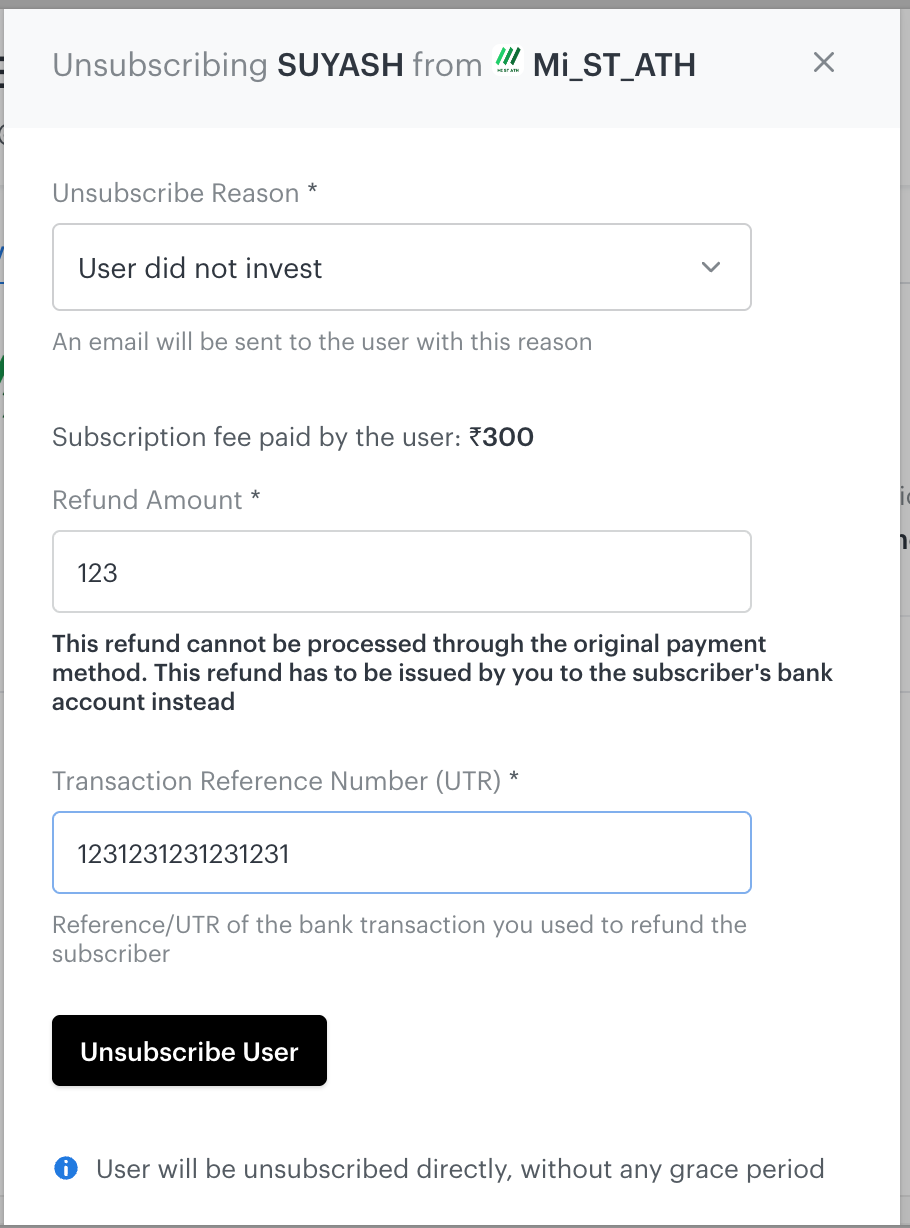The image size is (910, 1228).
Task: Click the ₹300 subscription fee amount
Action: coord(501,437)
